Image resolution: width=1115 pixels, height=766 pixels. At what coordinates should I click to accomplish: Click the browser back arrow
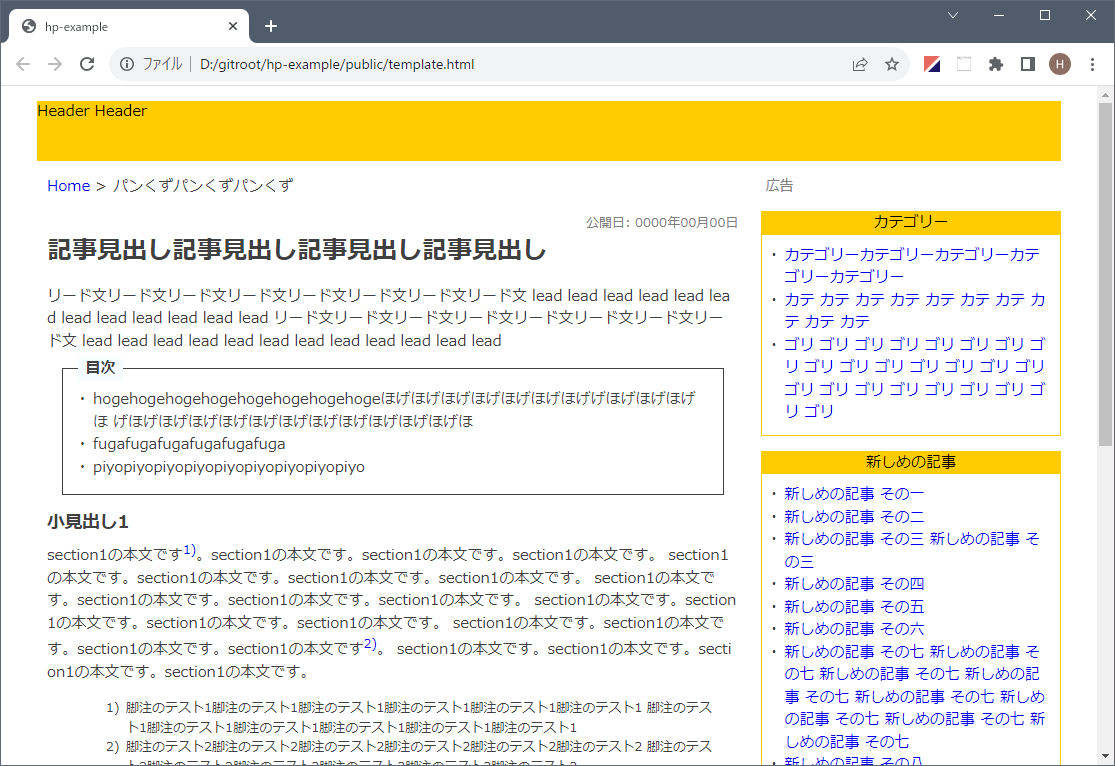coord(23,64)
